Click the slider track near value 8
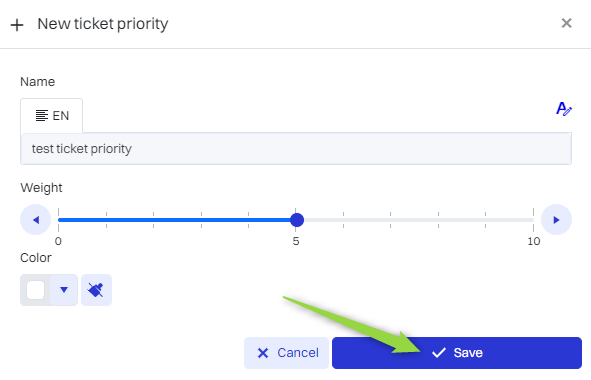This screenshot has width=591, height=380. click(438, 220)
